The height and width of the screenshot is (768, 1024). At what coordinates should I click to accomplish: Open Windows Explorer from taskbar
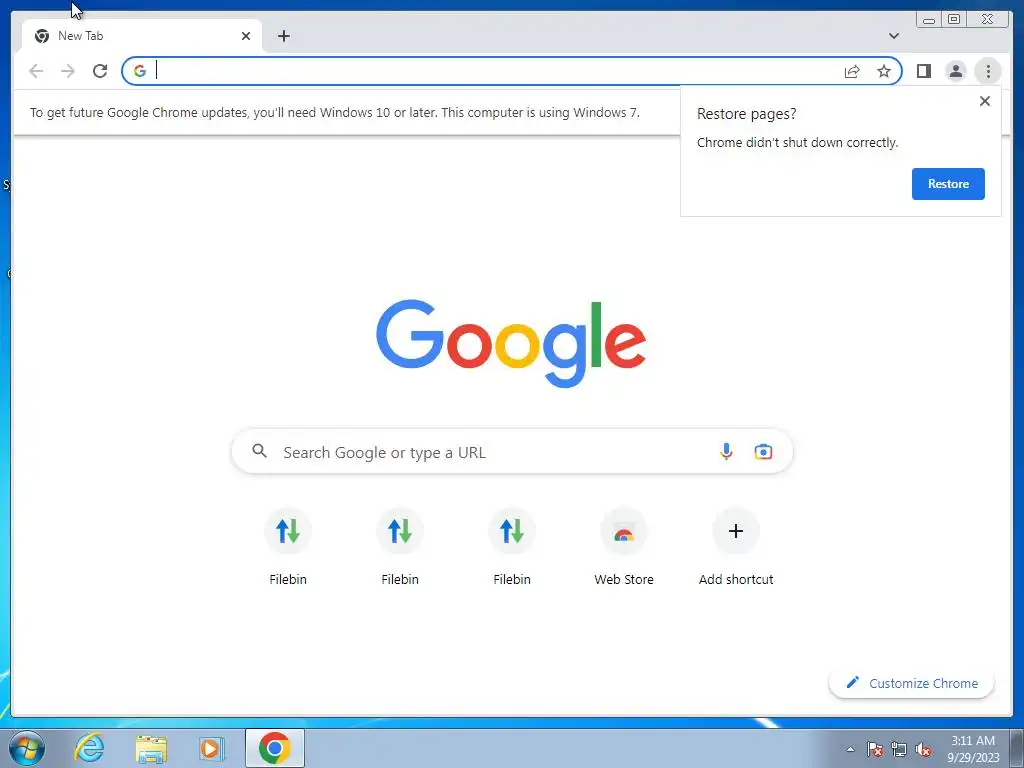[x=151, y=748]
